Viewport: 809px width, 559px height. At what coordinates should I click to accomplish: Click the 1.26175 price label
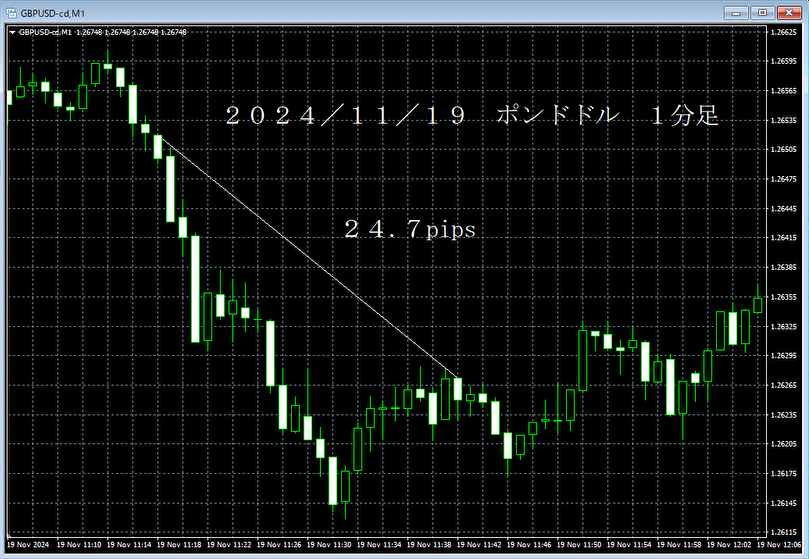pyautogui.click(x=783, y=473)
